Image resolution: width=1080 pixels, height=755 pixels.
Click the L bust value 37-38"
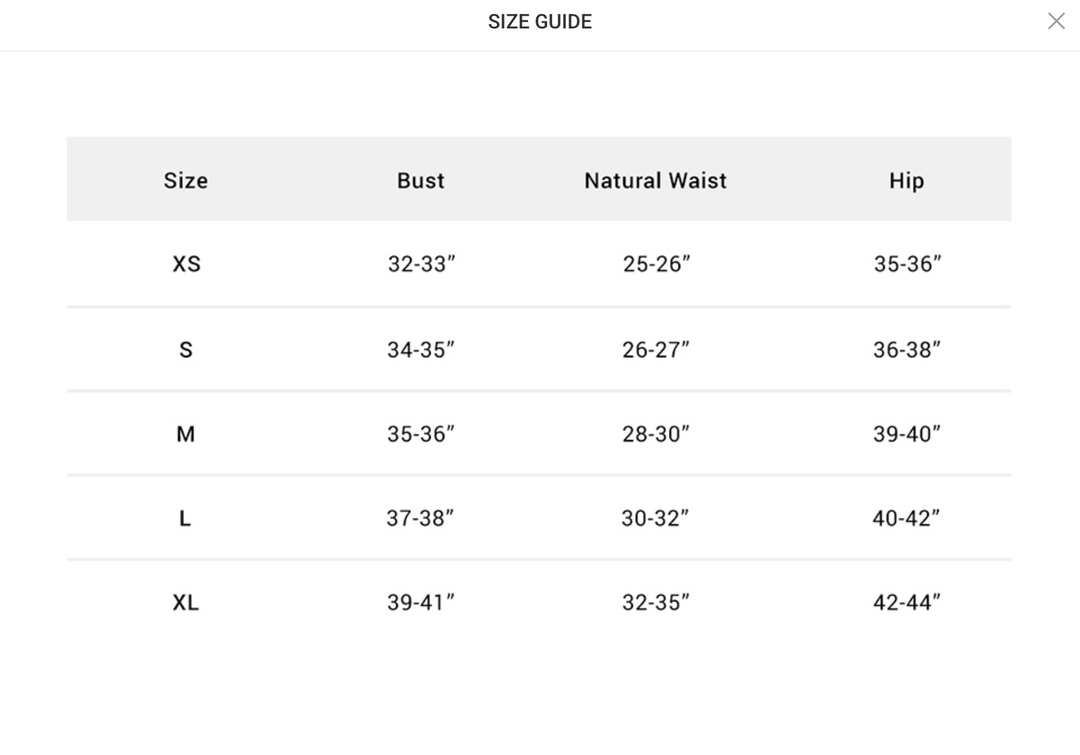tap(420, 518)
